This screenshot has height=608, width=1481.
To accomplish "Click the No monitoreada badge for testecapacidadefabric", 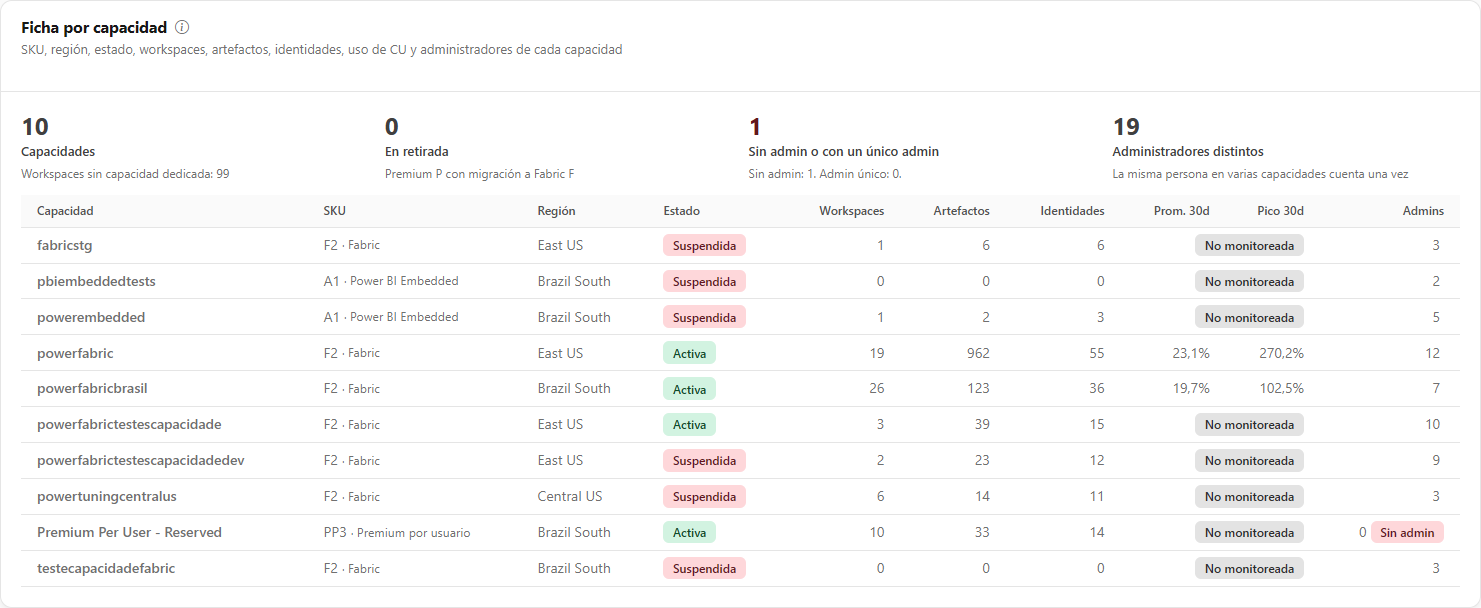I will click(1249, 569).
